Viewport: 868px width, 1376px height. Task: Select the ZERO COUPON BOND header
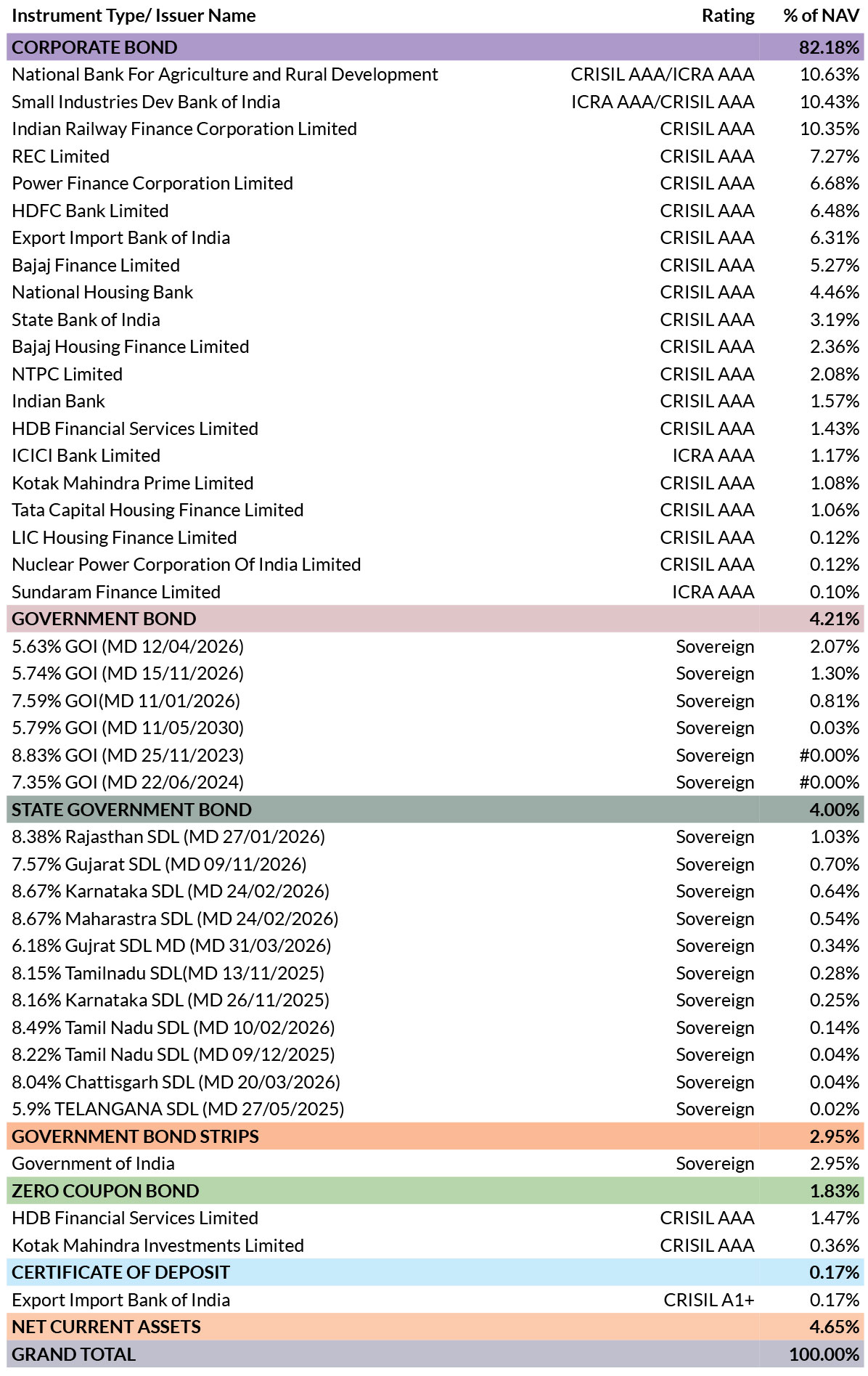click(435, 1191)
